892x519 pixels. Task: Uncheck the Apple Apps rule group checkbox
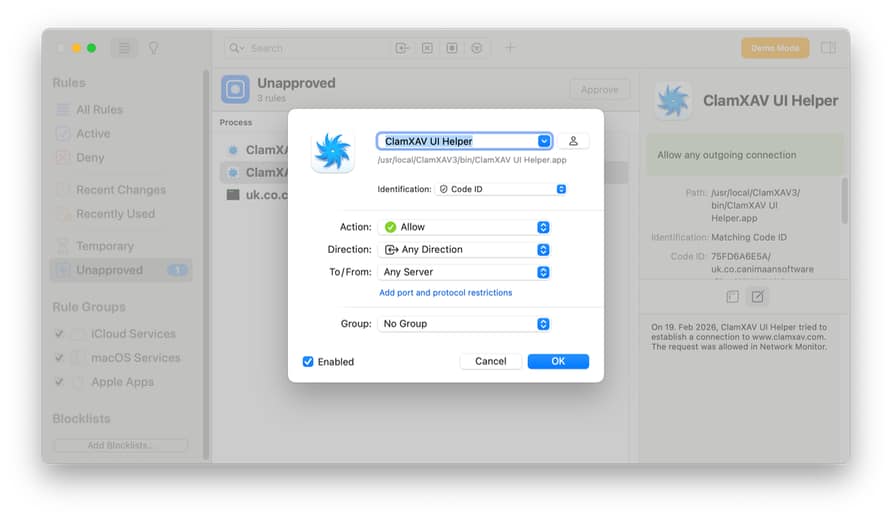click(59, 382)
